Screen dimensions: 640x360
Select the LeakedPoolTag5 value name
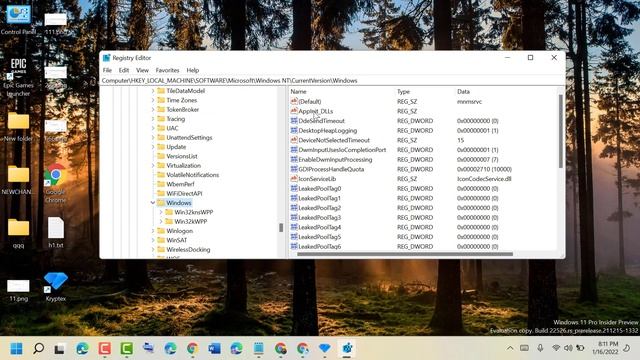point(320,237)
